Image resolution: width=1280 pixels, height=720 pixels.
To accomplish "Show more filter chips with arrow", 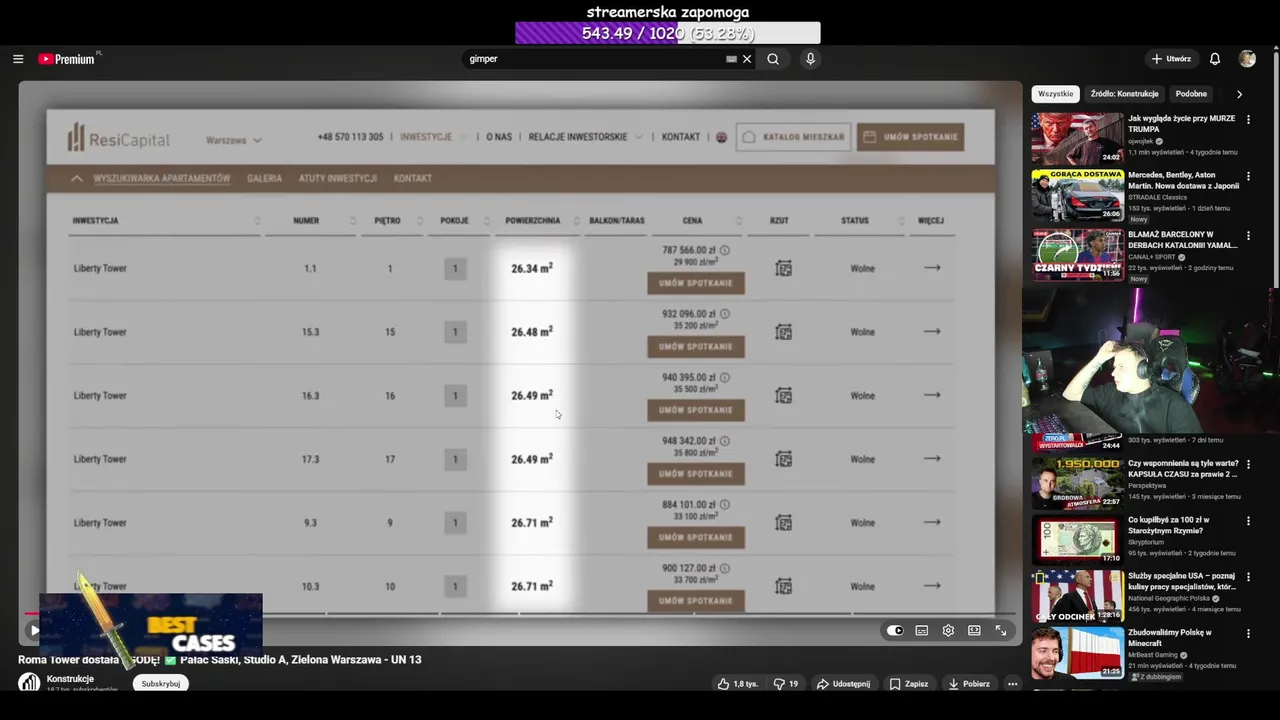I will (x=1239, y=94).
